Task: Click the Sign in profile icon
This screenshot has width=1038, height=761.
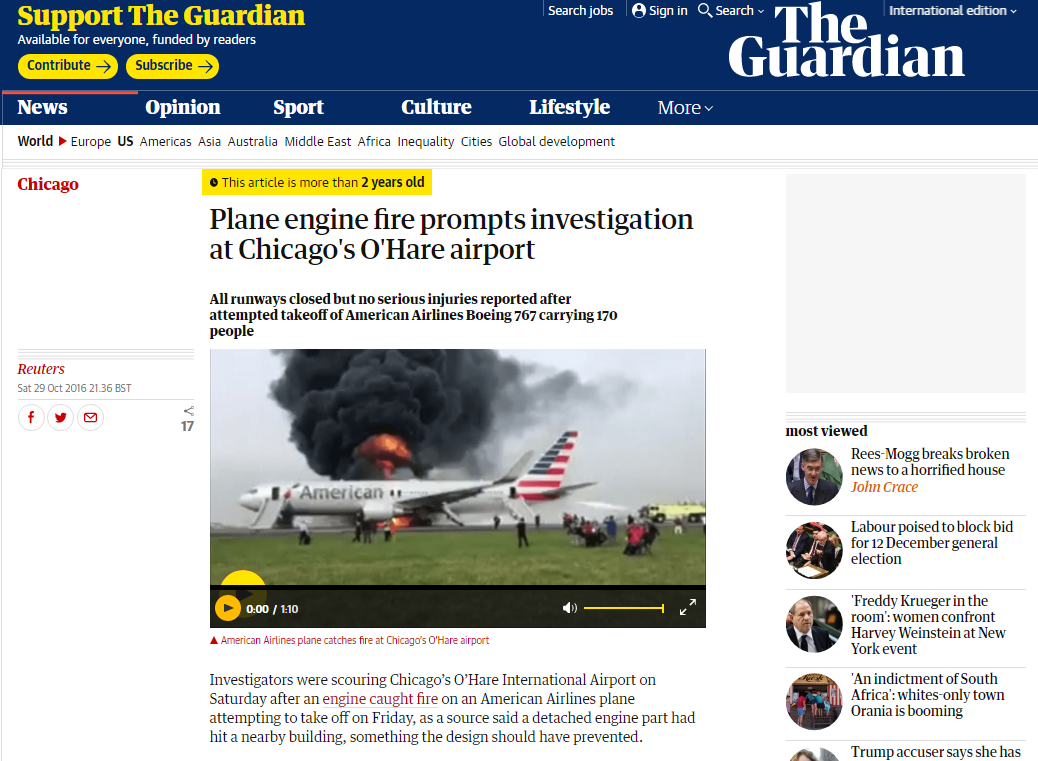Action: [x=639, y=11]
